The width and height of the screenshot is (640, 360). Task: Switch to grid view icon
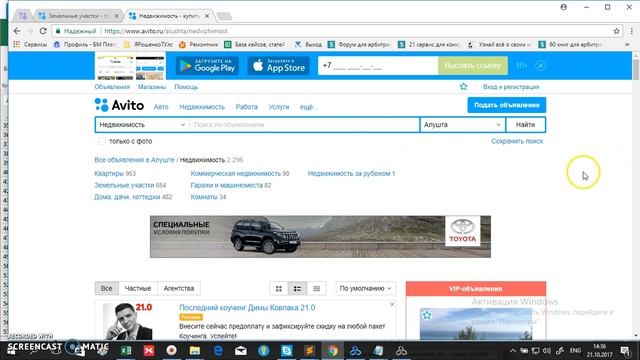[279, 289]
